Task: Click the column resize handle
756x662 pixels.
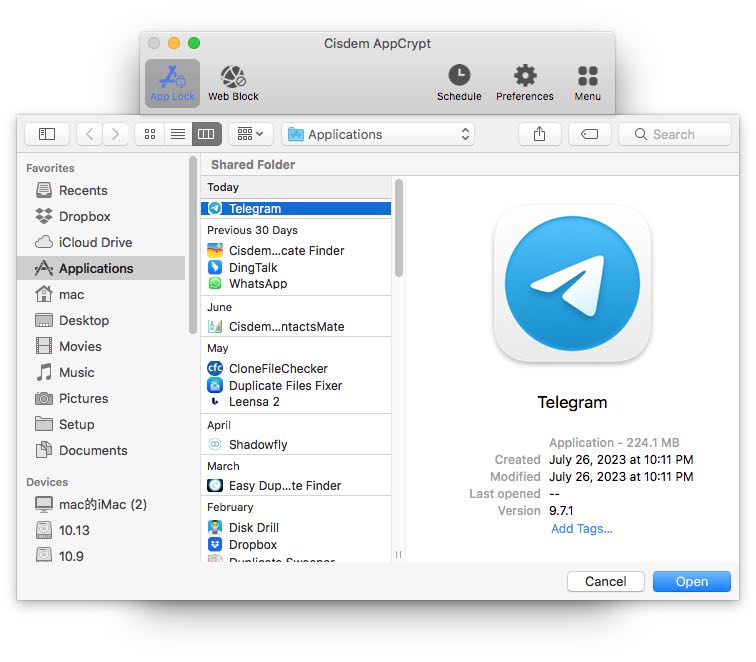Action: click(398, 554)
